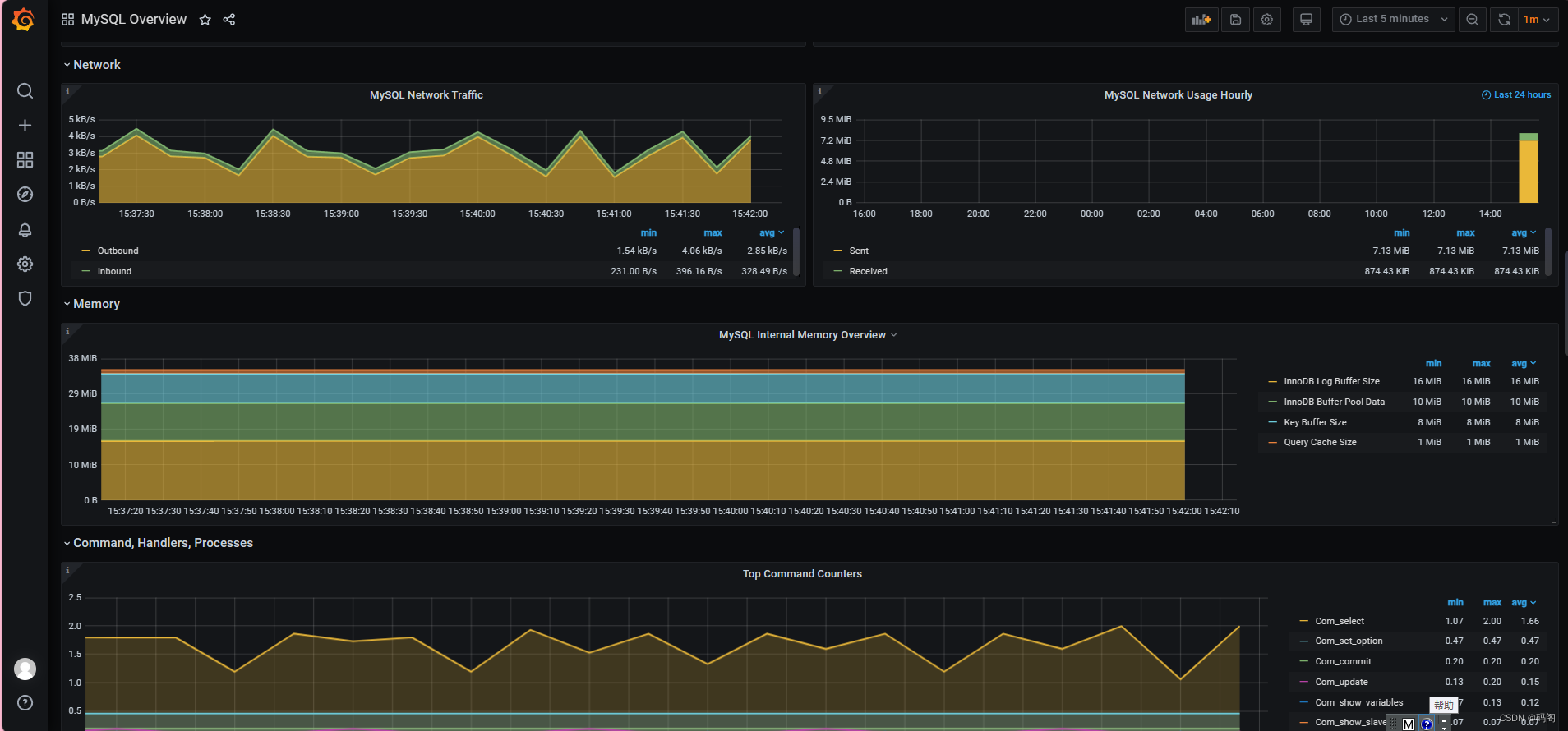Sort Network Traffic legend by max
Screen dimensions: 1568x731
(x=713, y=233)
